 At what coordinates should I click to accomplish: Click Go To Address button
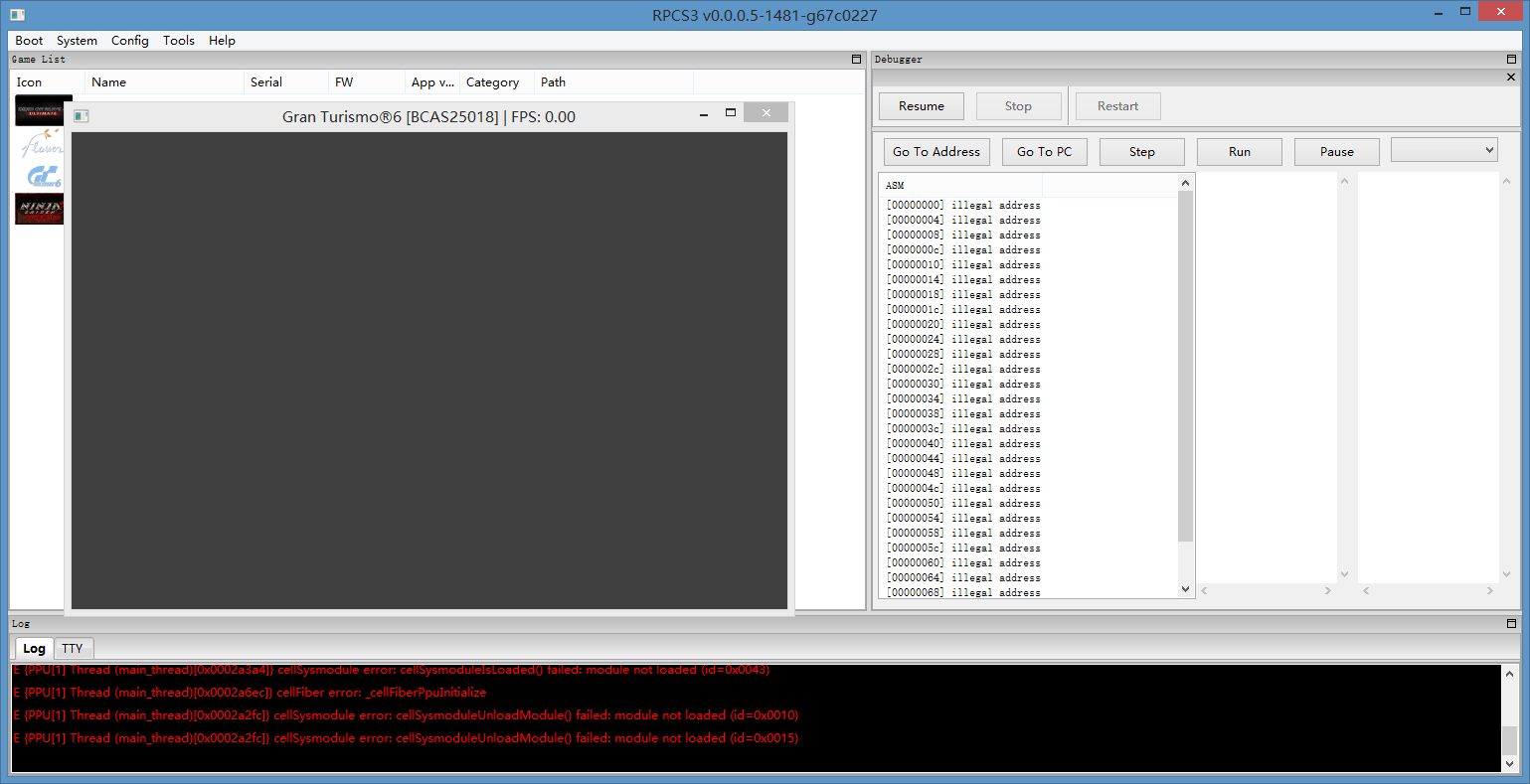pyautogui.click(x=936, y=152)
